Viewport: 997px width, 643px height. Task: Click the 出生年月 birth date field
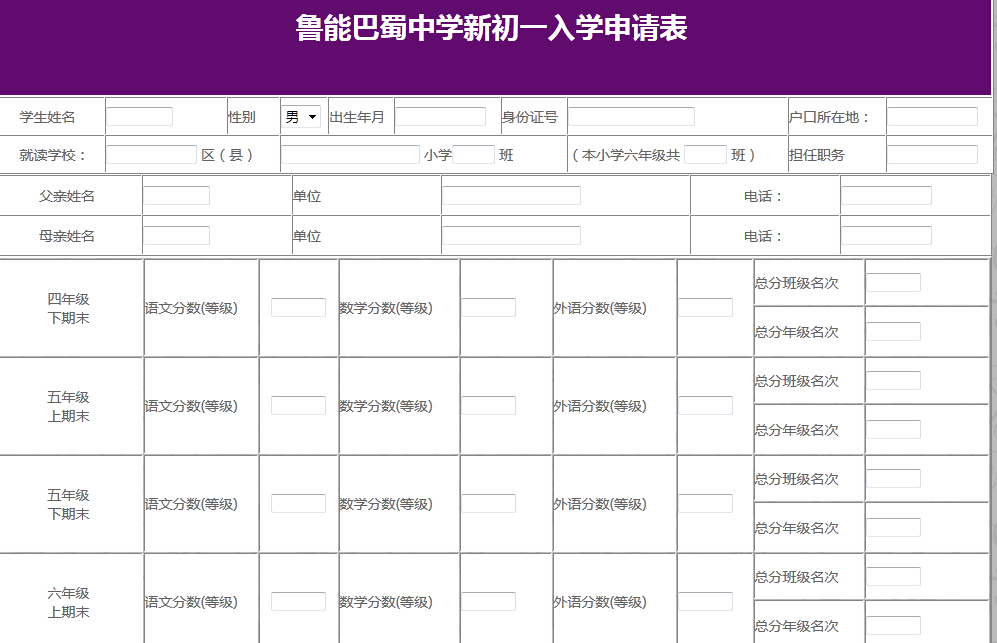[x=440, y=117]
